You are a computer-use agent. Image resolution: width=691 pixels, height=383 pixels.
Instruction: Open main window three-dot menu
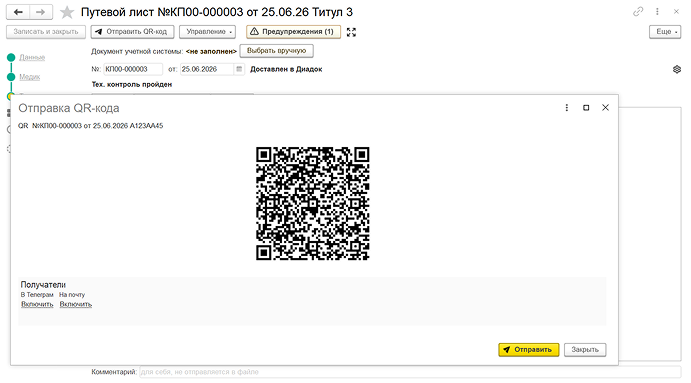pos(657,12)
